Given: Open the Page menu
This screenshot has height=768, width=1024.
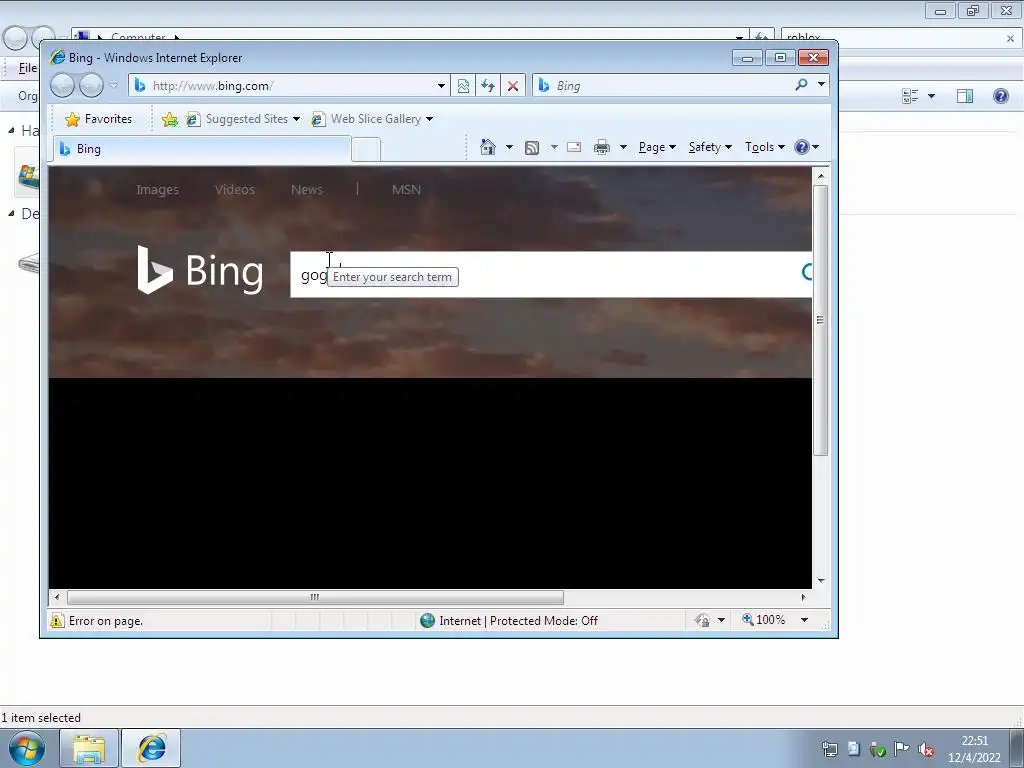Looking at the screenshot, I should [x=657, y=147].
